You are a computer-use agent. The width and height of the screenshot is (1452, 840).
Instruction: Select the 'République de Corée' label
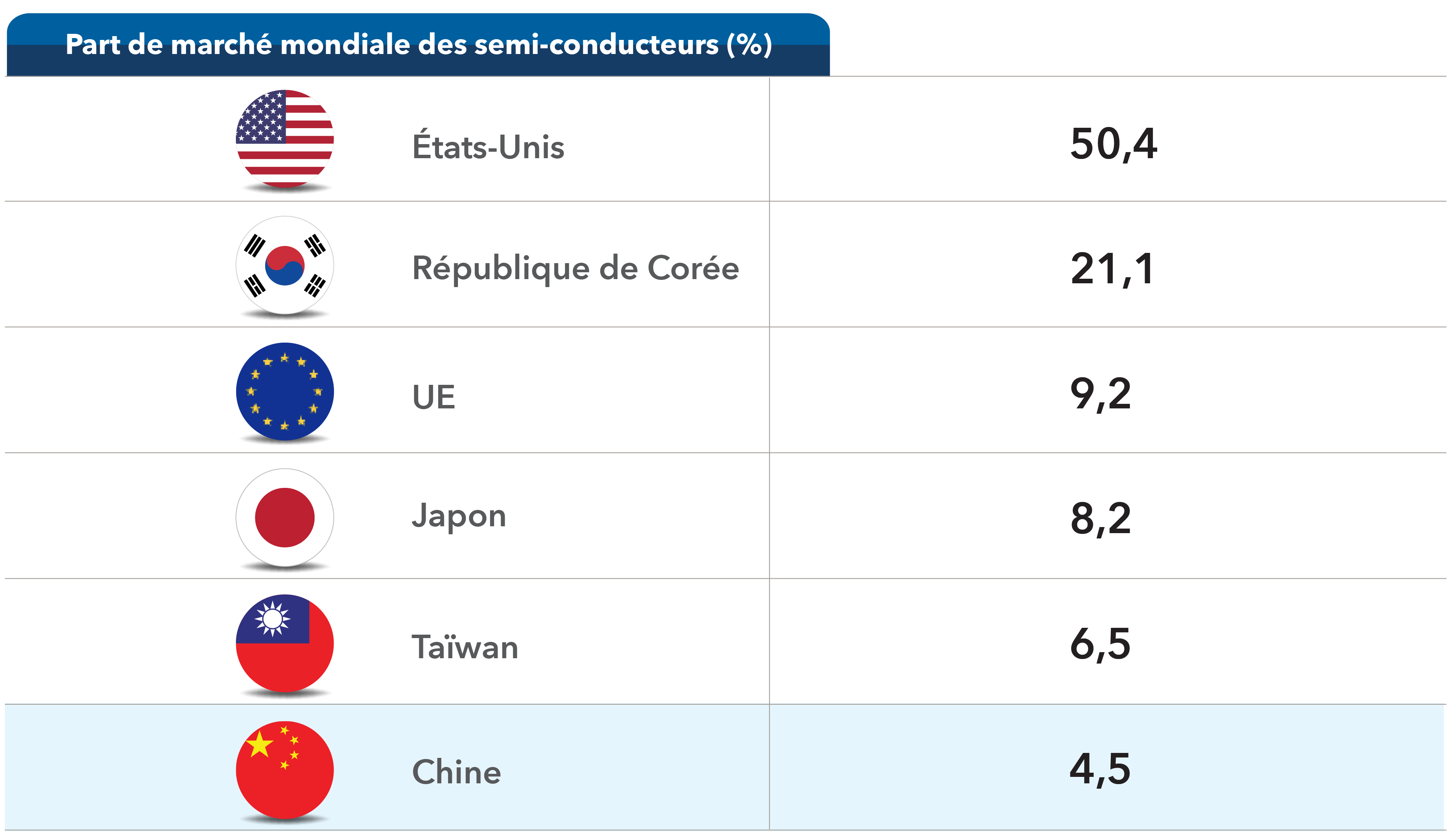coord(575,268)
